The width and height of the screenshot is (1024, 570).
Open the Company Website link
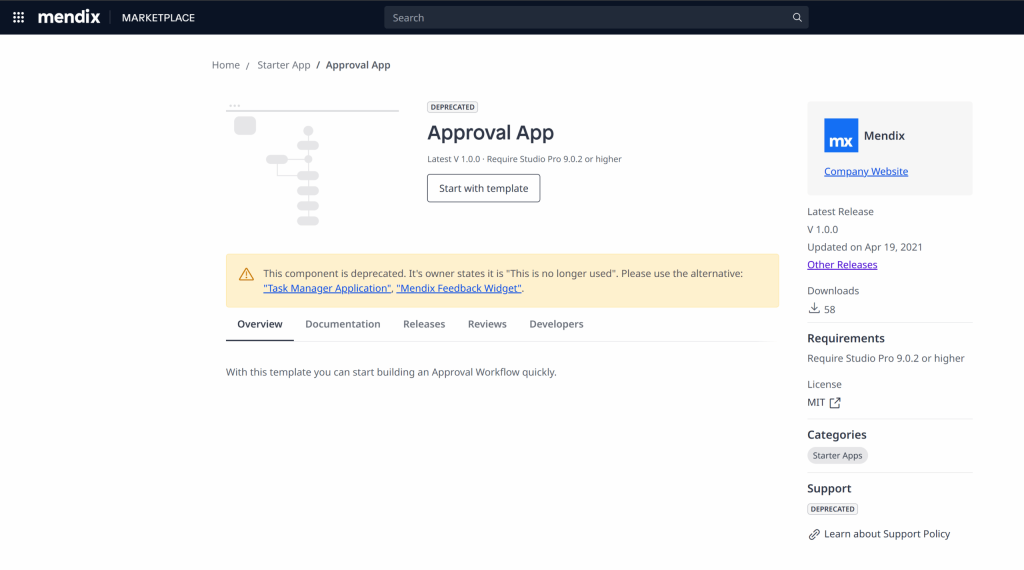(865, 172)
